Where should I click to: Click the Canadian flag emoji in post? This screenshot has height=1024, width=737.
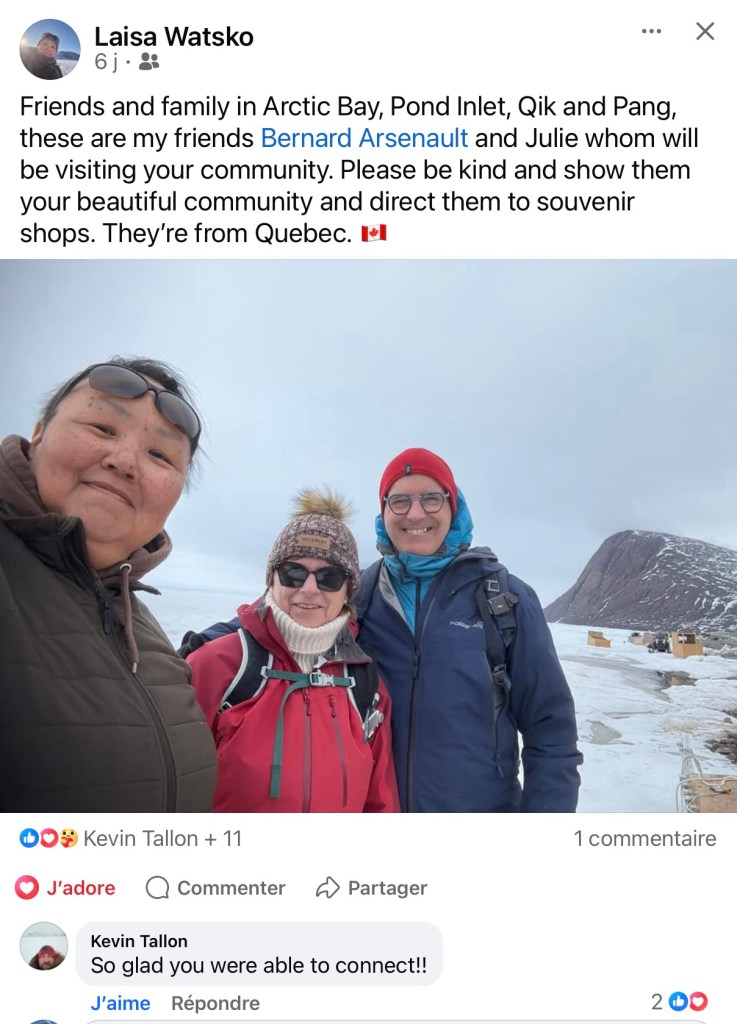tap(374, 233)
